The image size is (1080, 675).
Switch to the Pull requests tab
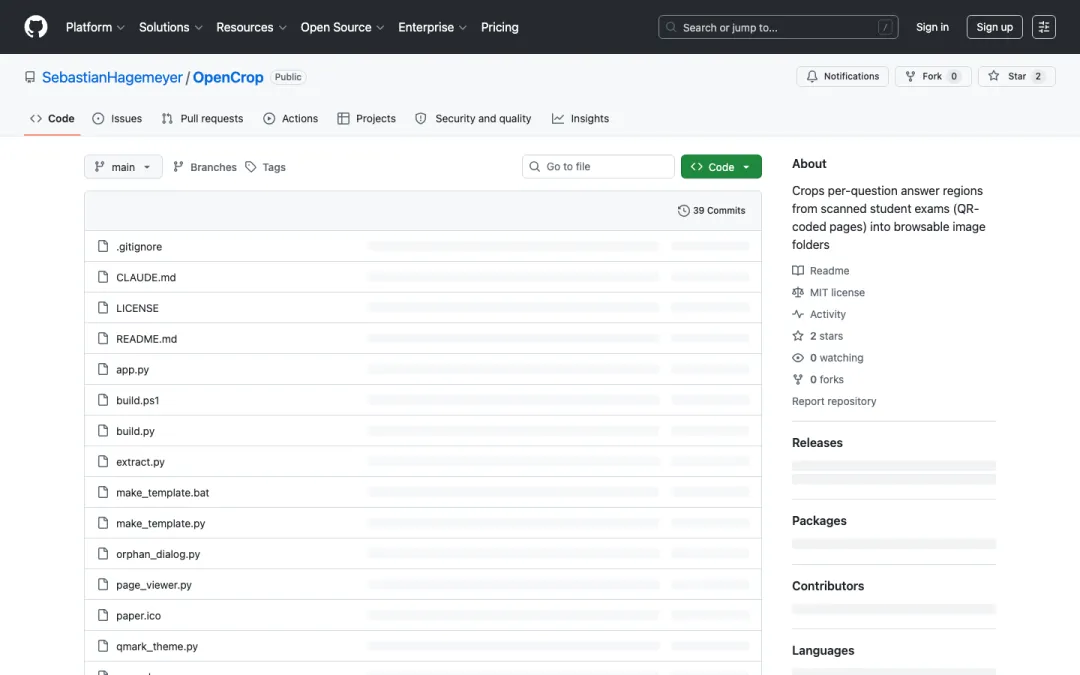pyautogui.click(x=202, y=118)
